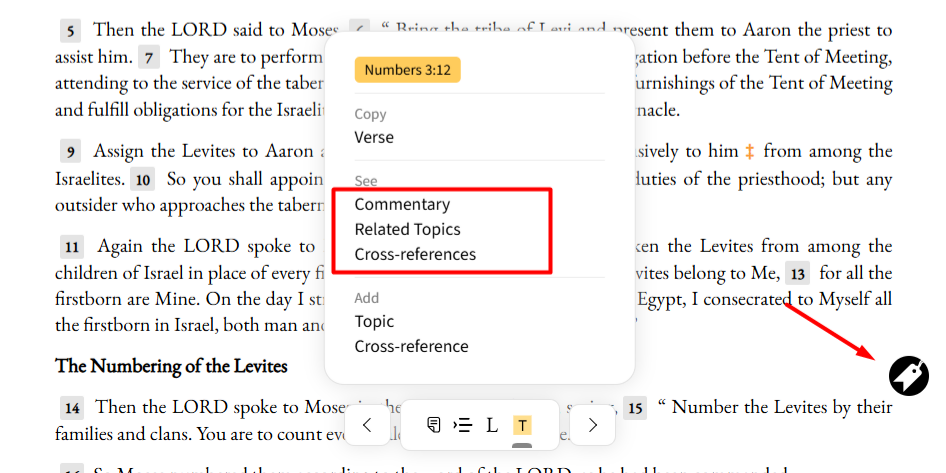Screen dimensions: 946x473
Task: Select the serif L icon in toolbar
Action: tap(492, 425)
